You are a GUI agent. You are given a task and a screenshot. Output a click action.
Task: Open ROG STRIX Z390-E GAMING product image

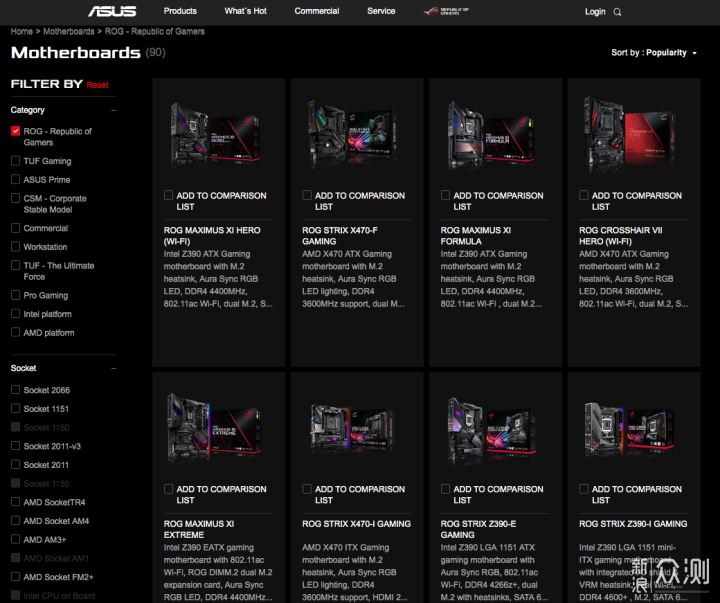(x=491, y=429)
